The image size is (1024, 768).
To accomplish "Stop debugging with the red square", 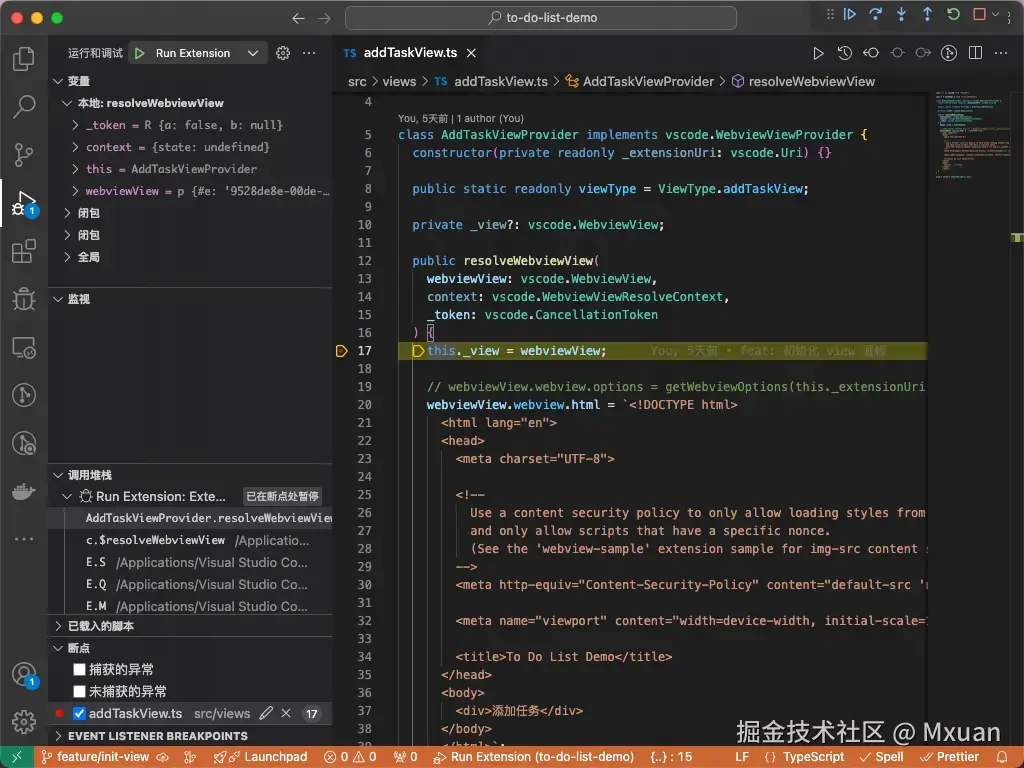I will (x=980, y=15).
